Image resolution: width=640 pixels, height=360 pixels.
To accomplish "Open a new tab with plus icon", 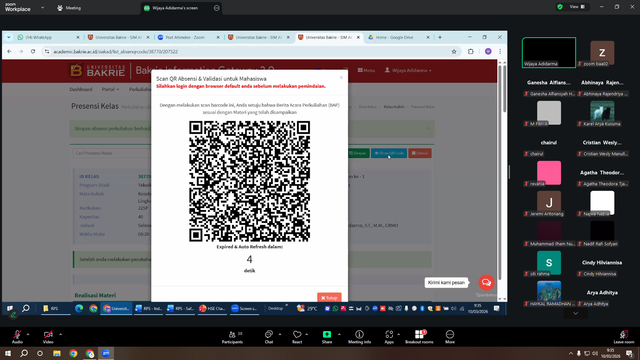I will coord(440,37).
